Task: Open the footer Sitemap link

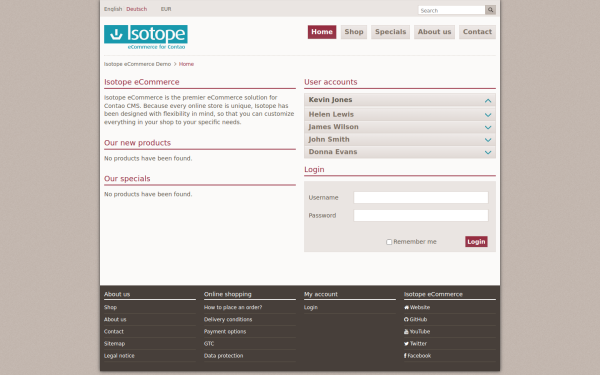Action: click(x=114, y=344)
